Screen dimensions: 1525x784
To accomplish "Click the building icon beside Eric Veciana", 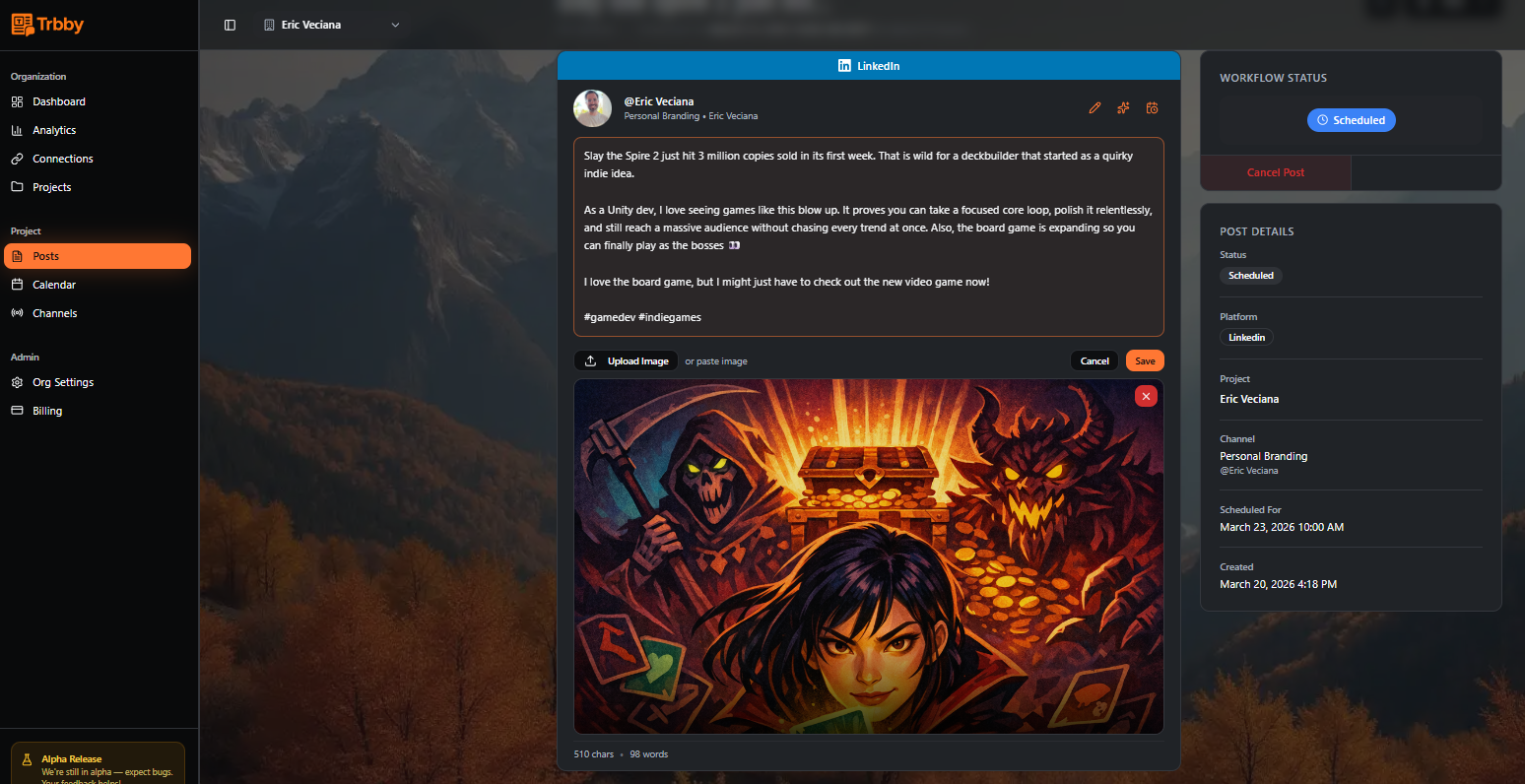I will 269,25.
